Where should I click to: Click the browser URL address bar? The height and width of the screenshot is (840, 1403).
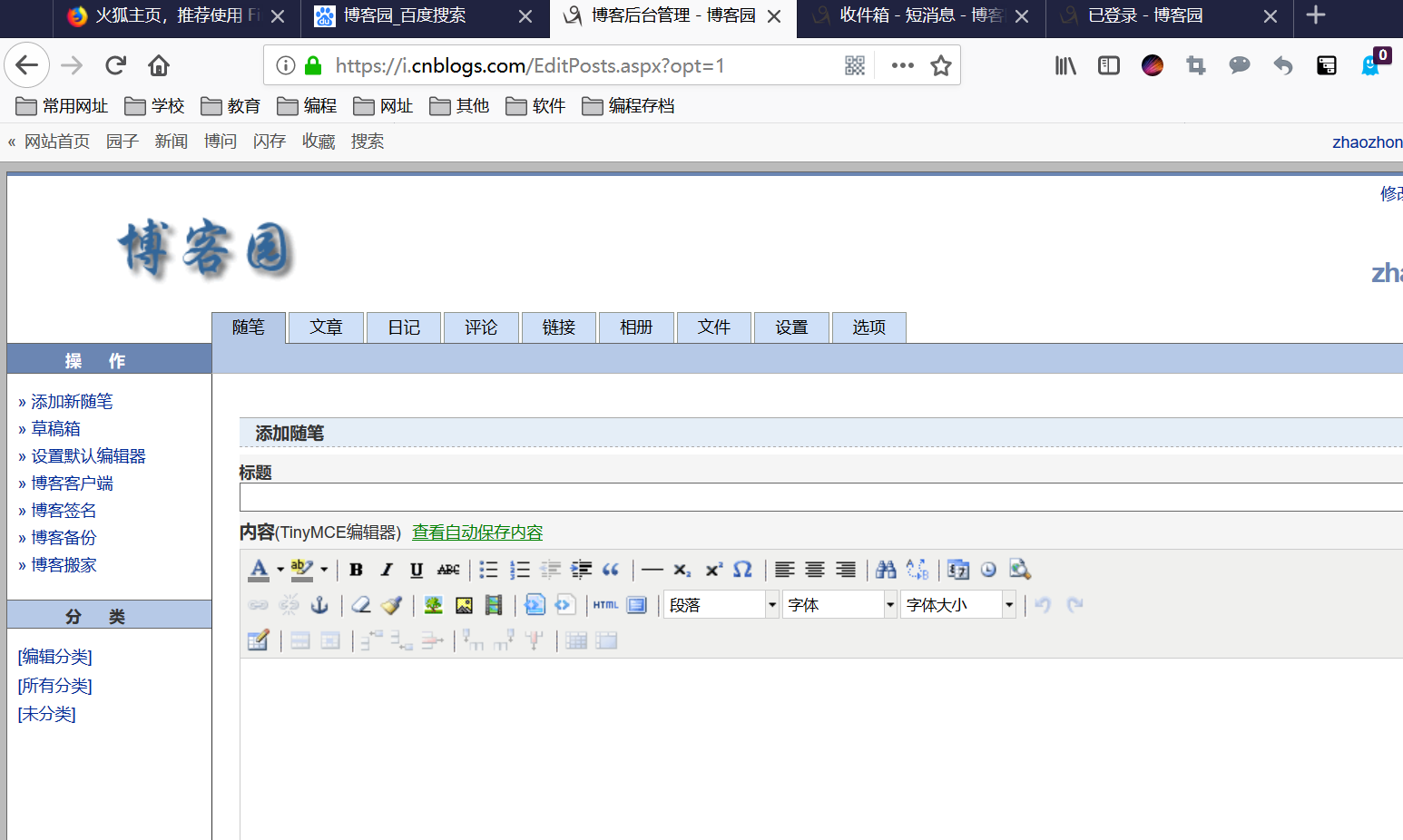[581, 65]
